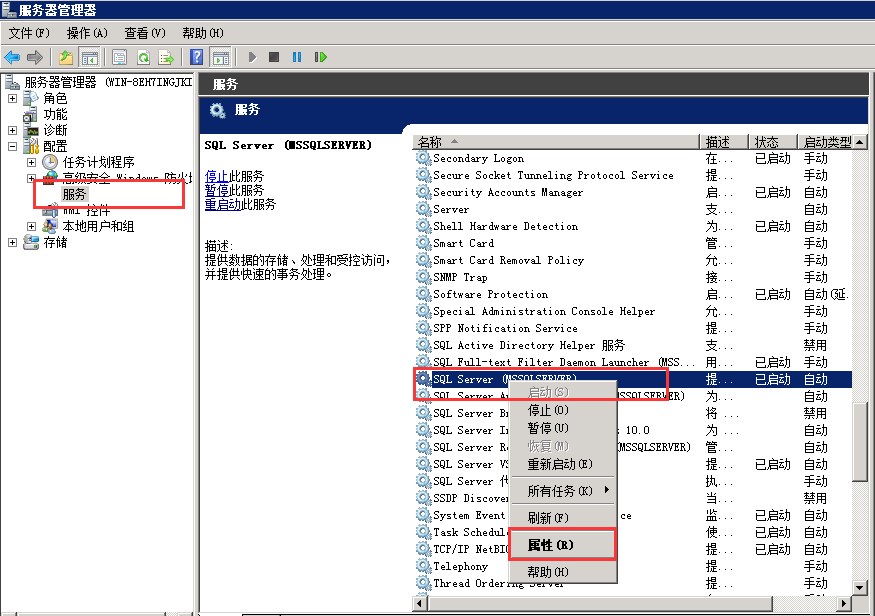Choose 刷新(F) in the context menu

563,518
